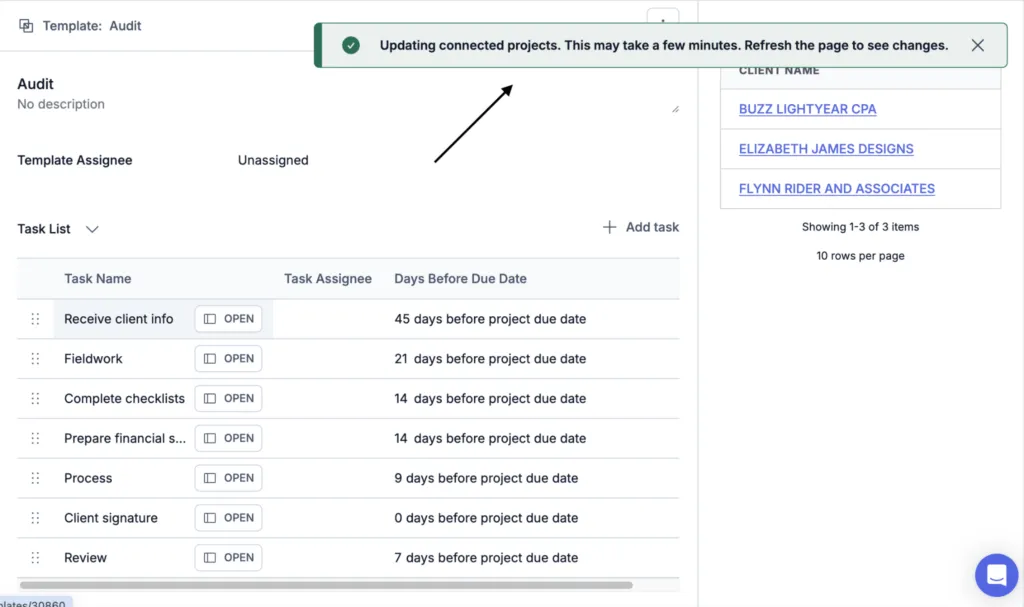The height and width of the screenshot is (607, 1024).
Task: Click the Days Before Due Date column header
Action: 460,279
